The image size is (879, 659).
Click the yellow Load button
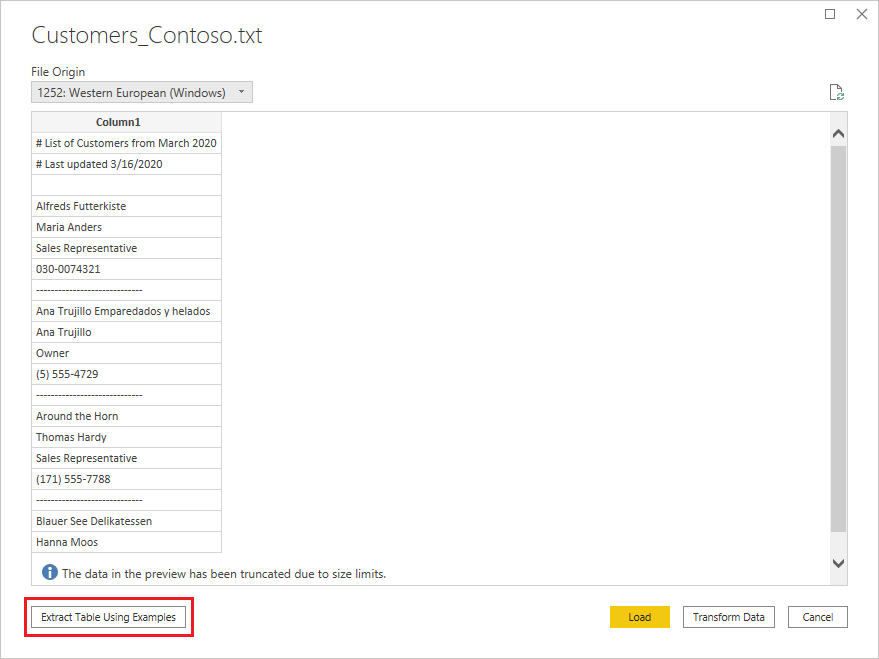pyautogui.click(x=640, y=617)
